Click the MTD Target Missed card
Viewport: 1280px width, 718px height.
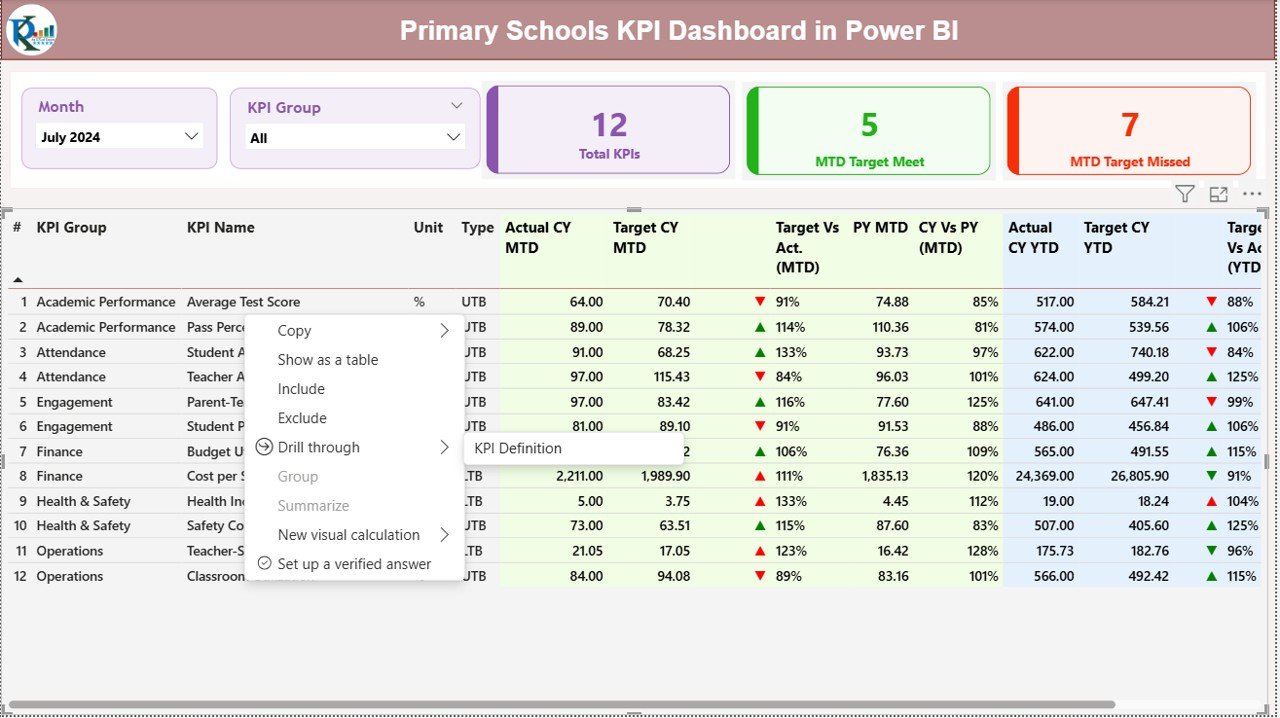pyautogui.click(x=1129, y=130)
